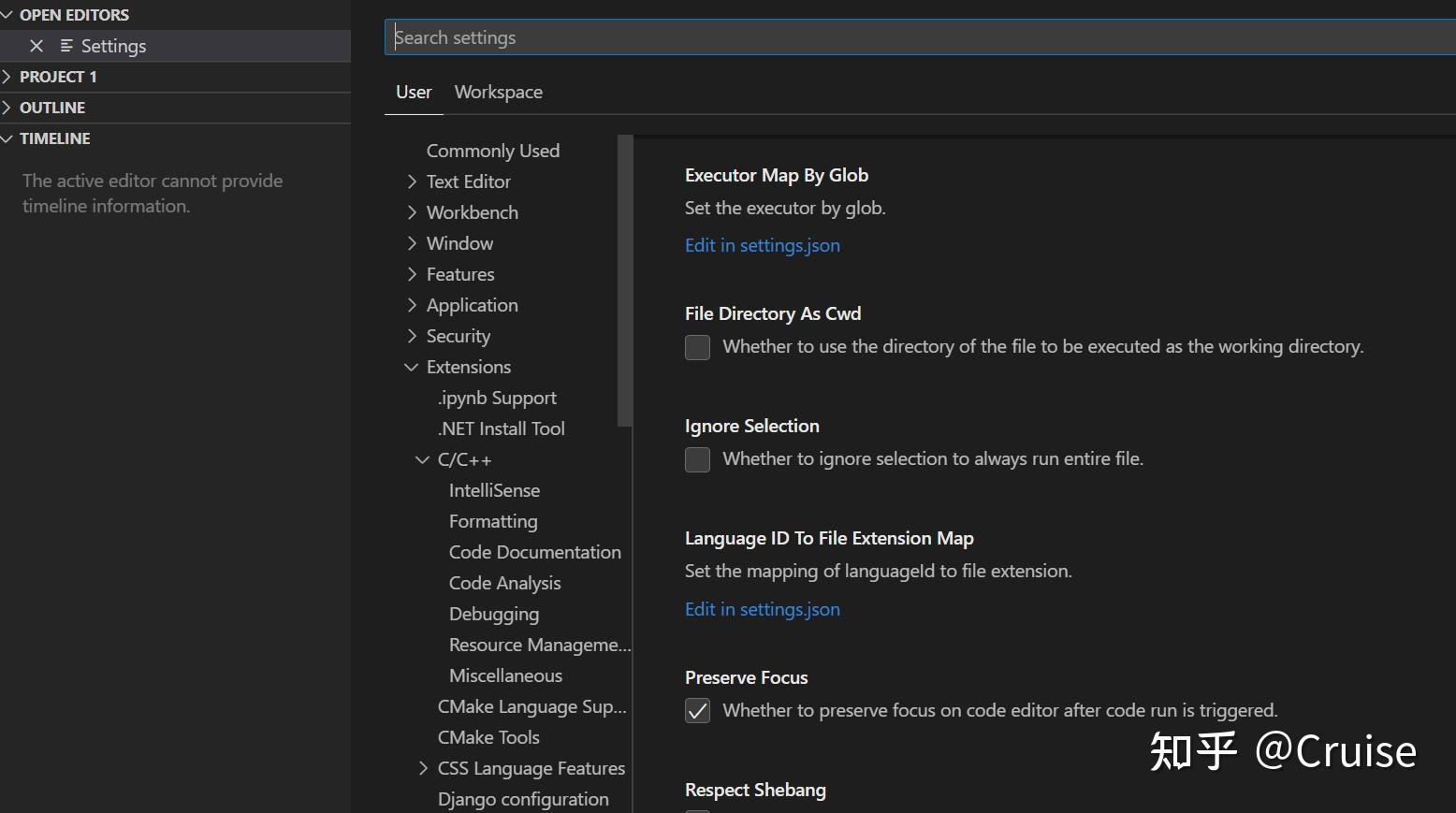The width and height of the screenshot is (1456, 813).
Task: Expand the PROJECT 1 section
Action: pyautogui.click(x=9, y=76)
